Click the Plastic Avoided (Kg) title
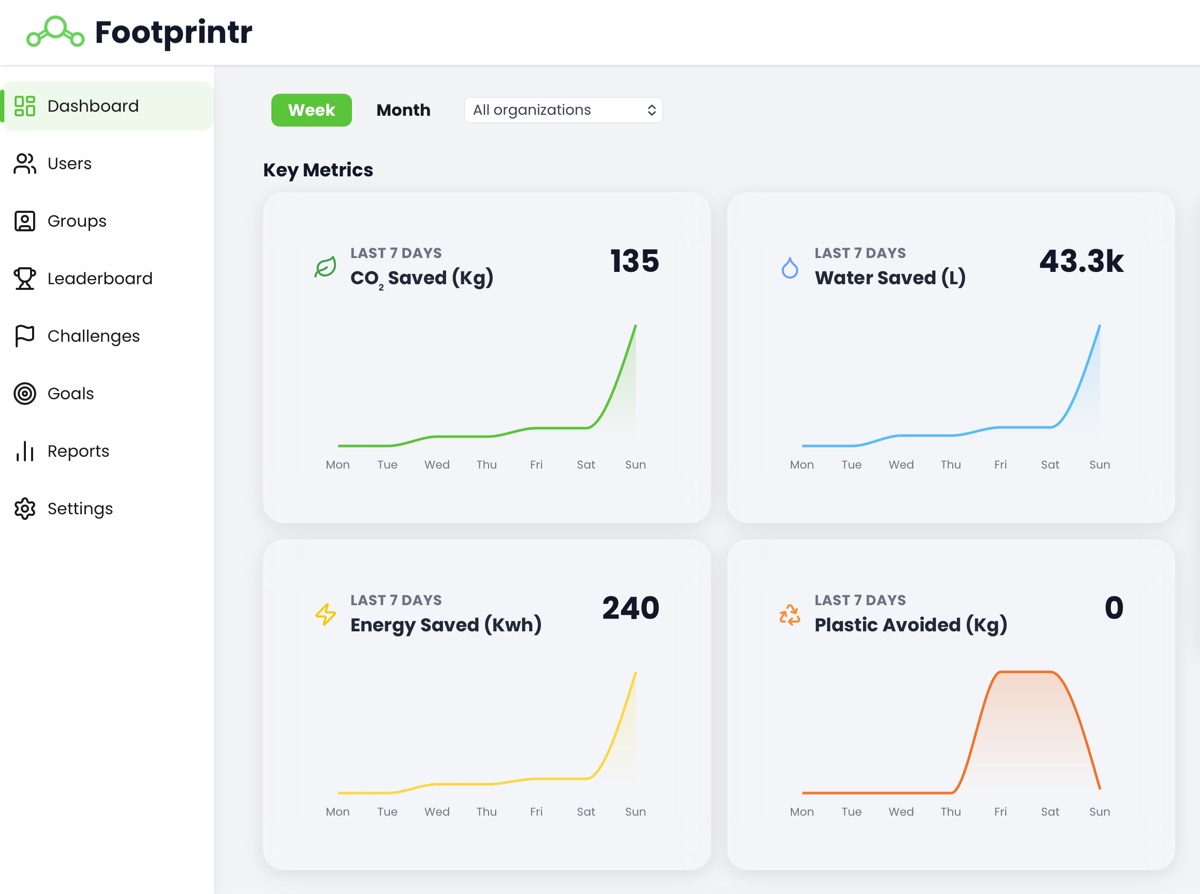Viewport: 1200px width, 894px height. point(911,625)
